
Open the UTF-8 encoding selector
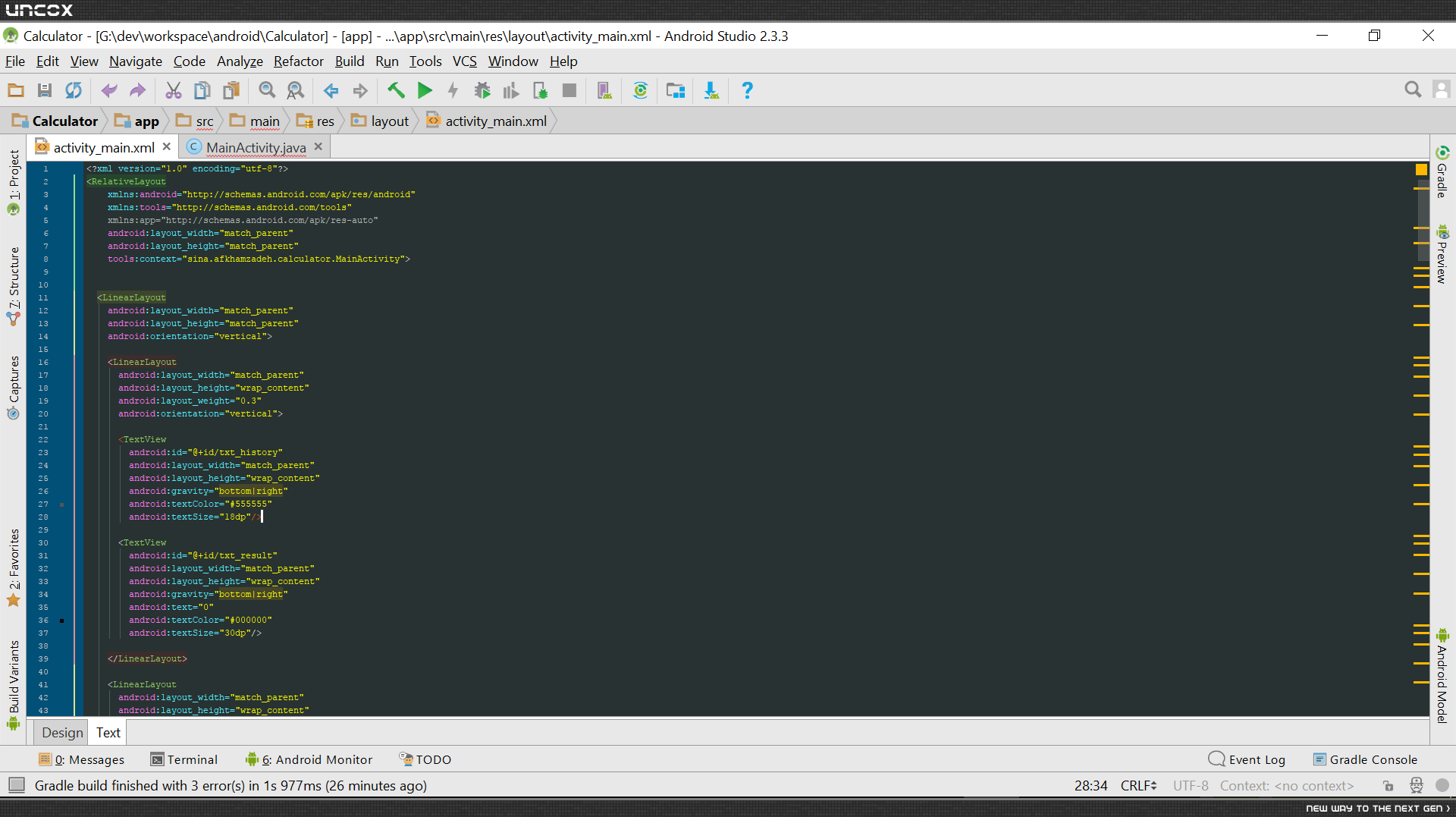pyautogui.click(x=1191, y=786)
